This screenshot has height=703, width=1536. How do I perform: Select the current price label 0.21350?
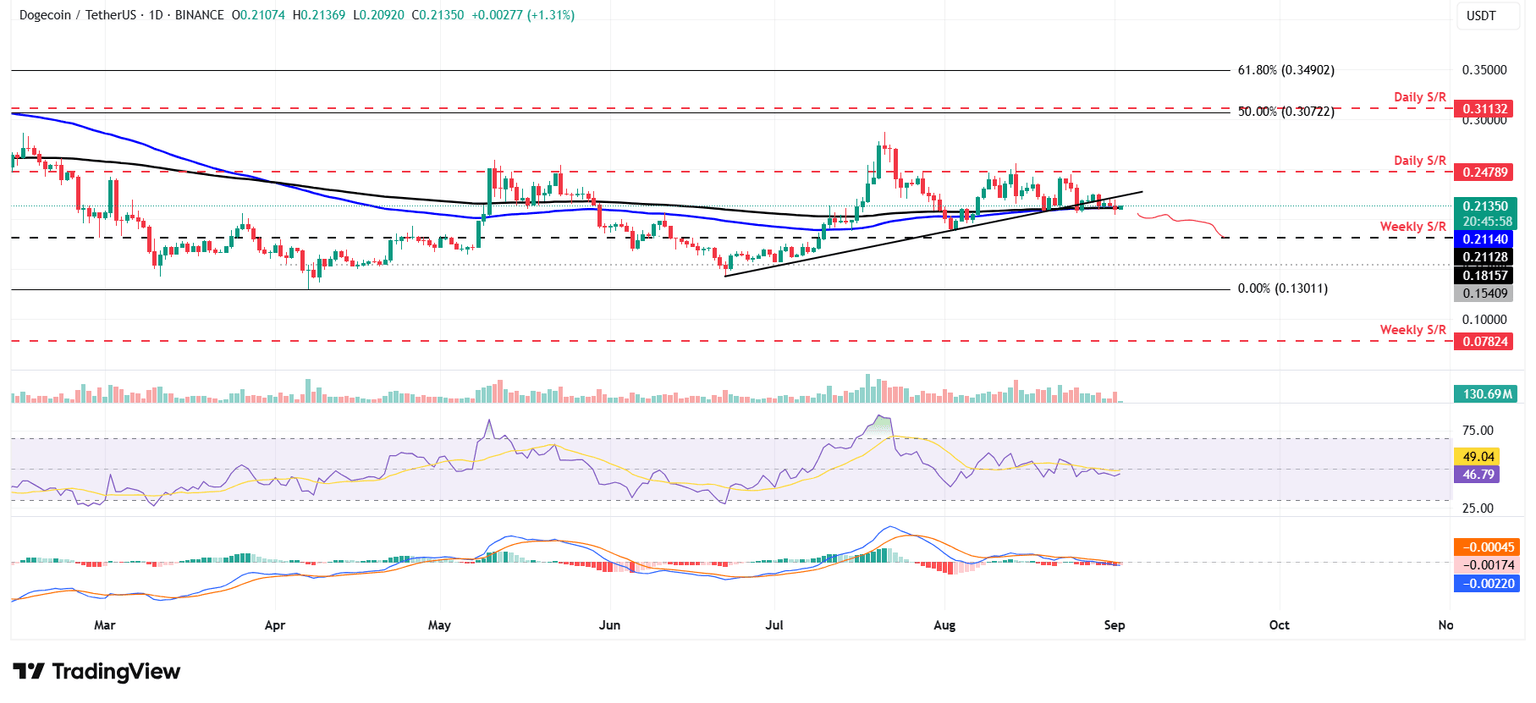pos(1486,206)
